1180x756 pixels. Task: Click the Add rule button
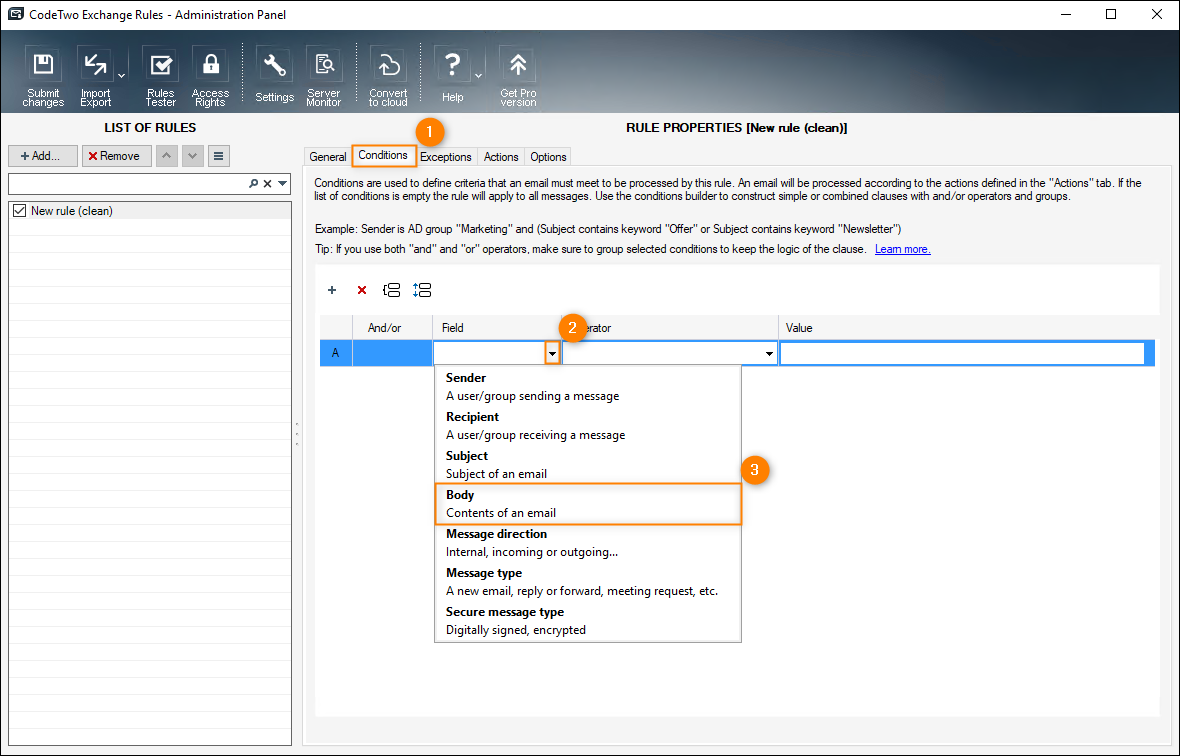(x=42, y=156)
